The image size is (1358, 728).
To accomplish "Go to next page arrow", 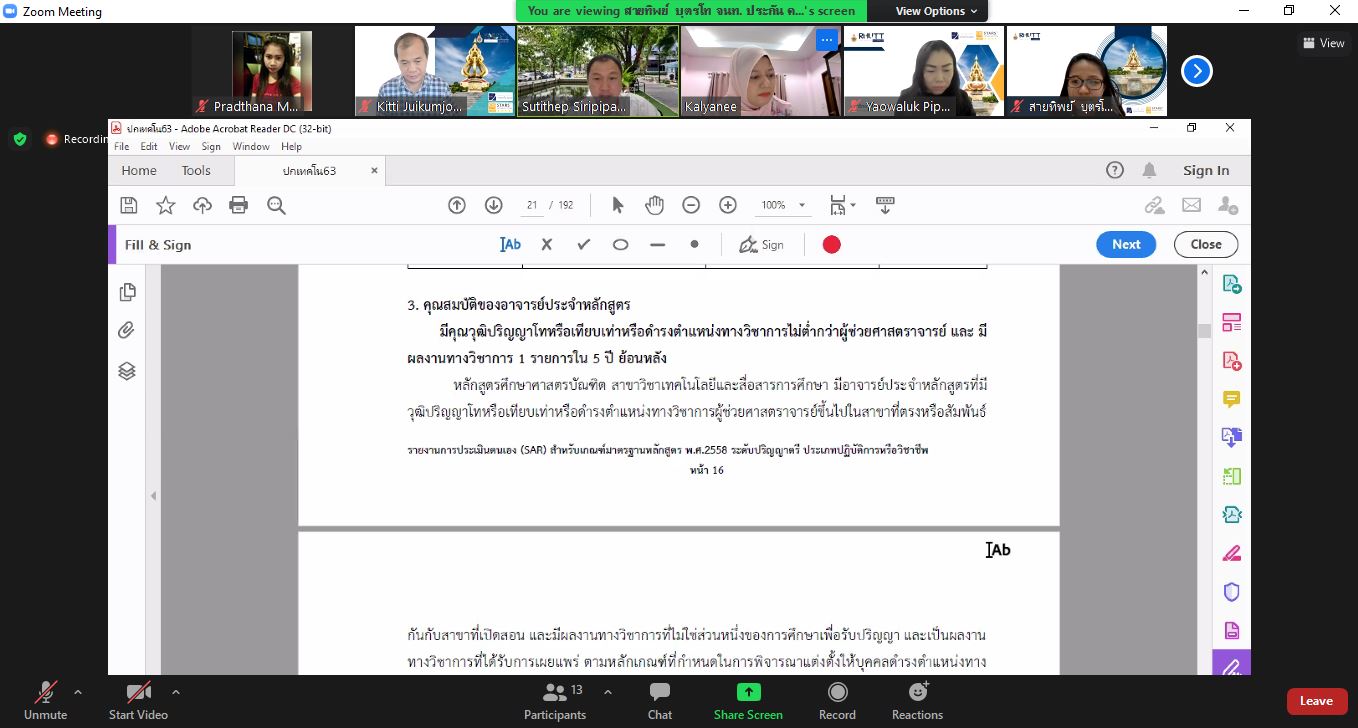I will click(493, 205).
